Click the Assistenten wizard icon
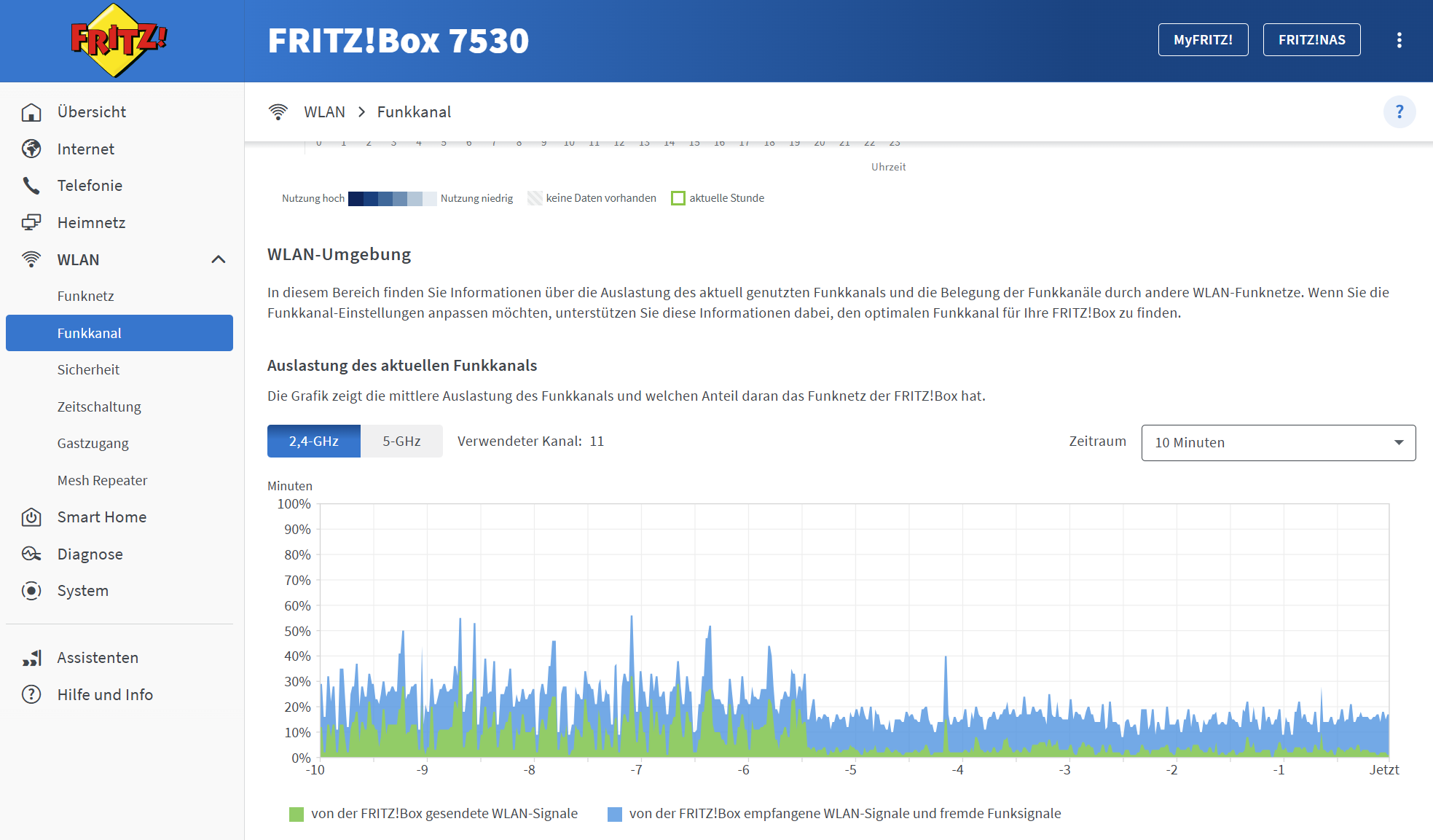Image resolution: width=1433 pixels, height=840 pixels. coord(31,658)
